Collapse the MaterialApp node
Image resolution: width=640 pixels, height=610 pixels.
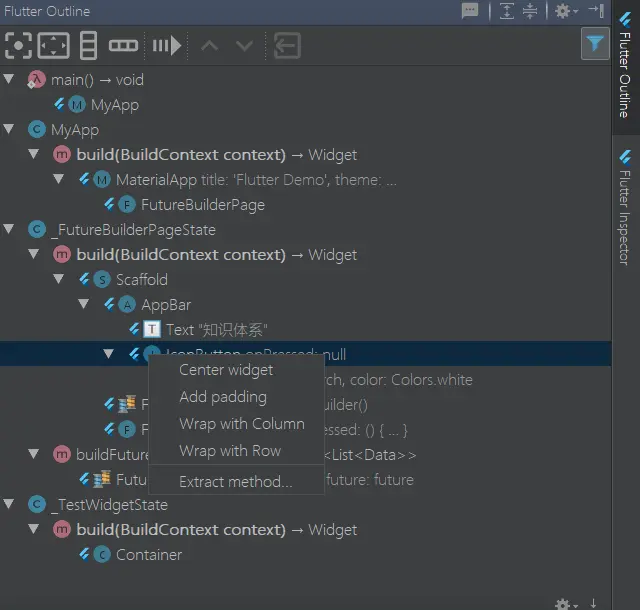tap(58, 178)
